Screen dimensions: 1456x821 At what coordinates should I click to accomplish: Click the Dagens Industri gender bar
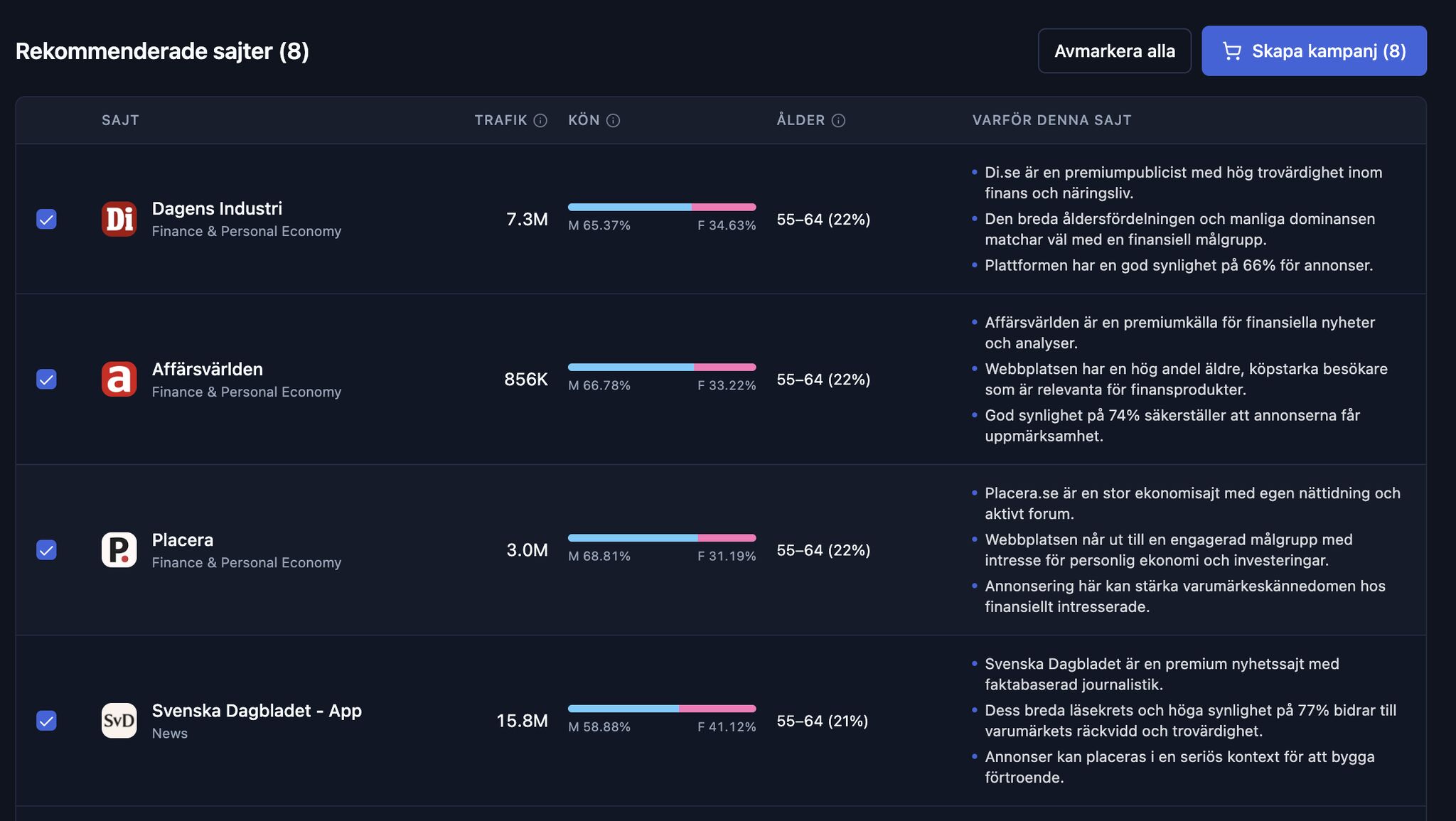662,207
